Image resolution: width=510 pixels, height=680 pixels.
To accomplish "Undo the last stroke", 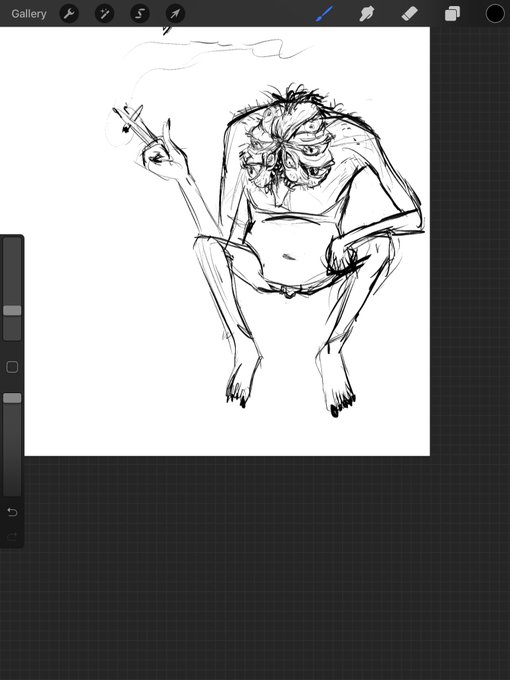I will pyautogui.click(x=12, y=513).
